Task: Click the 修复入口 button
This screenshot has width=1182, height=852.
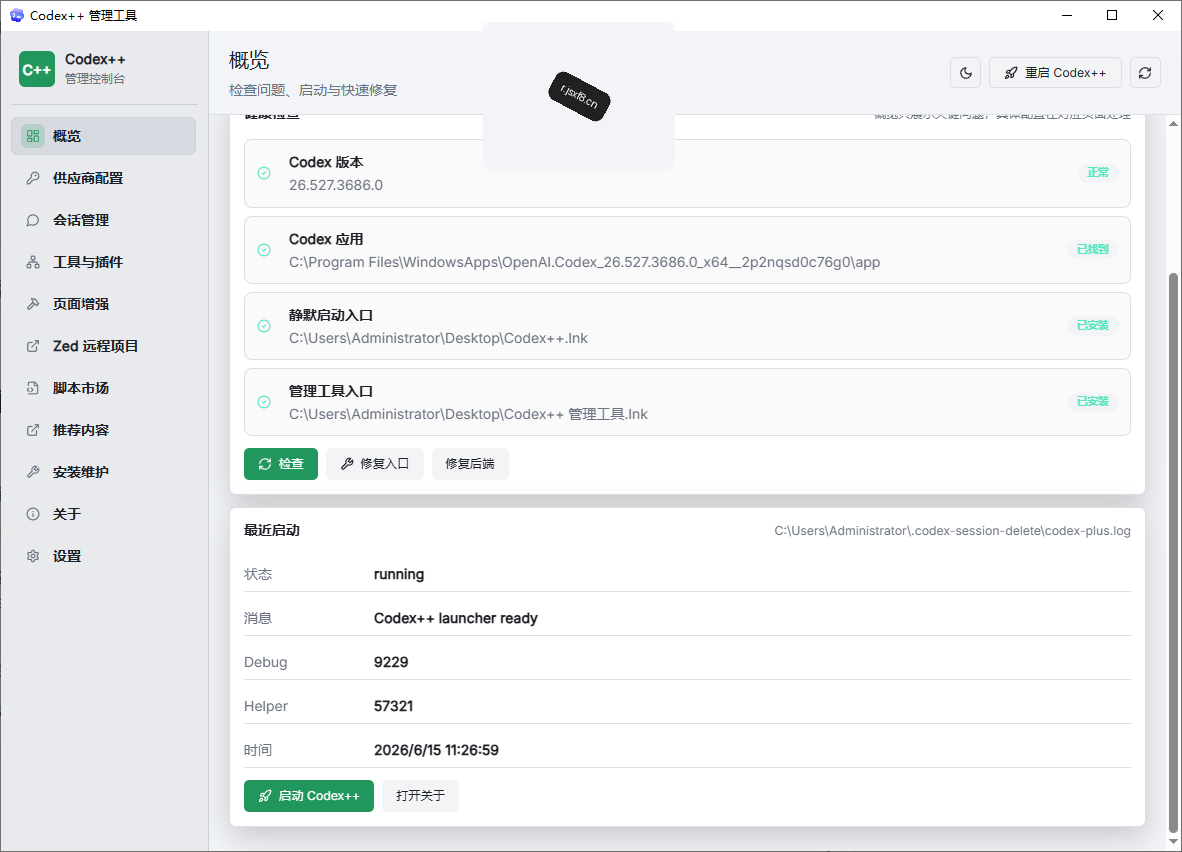Action: [375, 464]
